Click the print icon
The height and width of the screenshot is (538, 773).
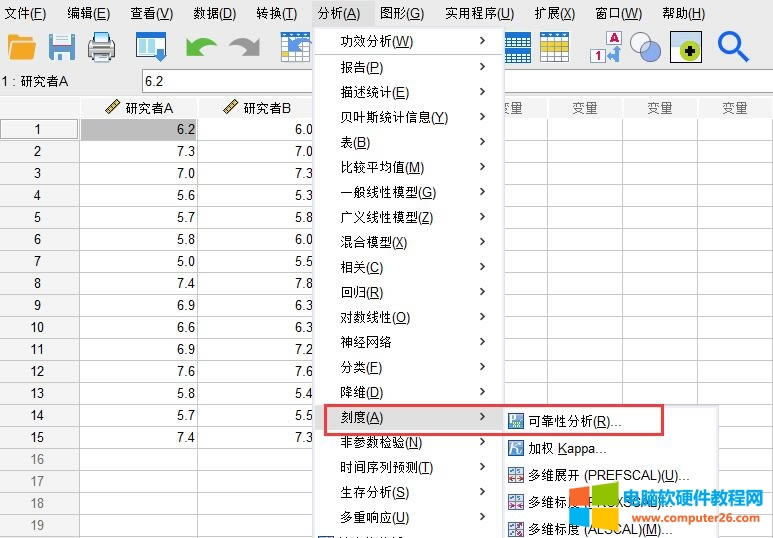(101, 47)
